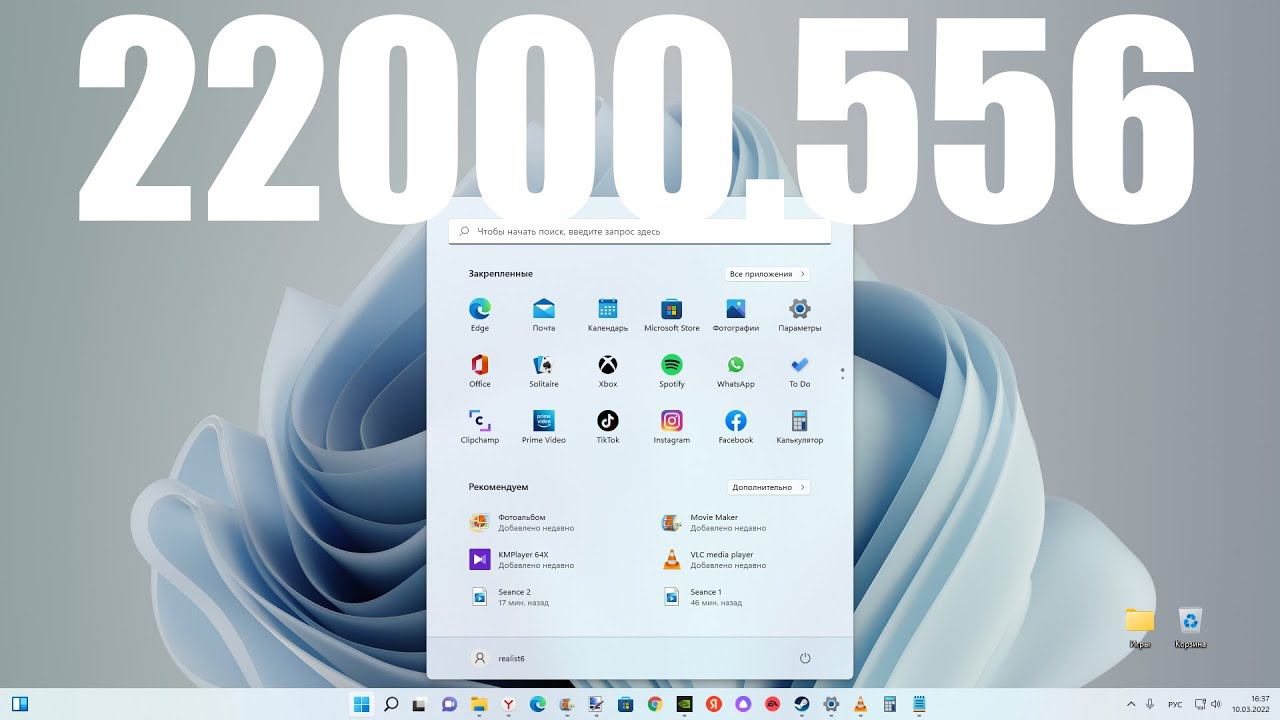Launch Spotify from the pinned apps
The image size is (1280, 720).
672,370
